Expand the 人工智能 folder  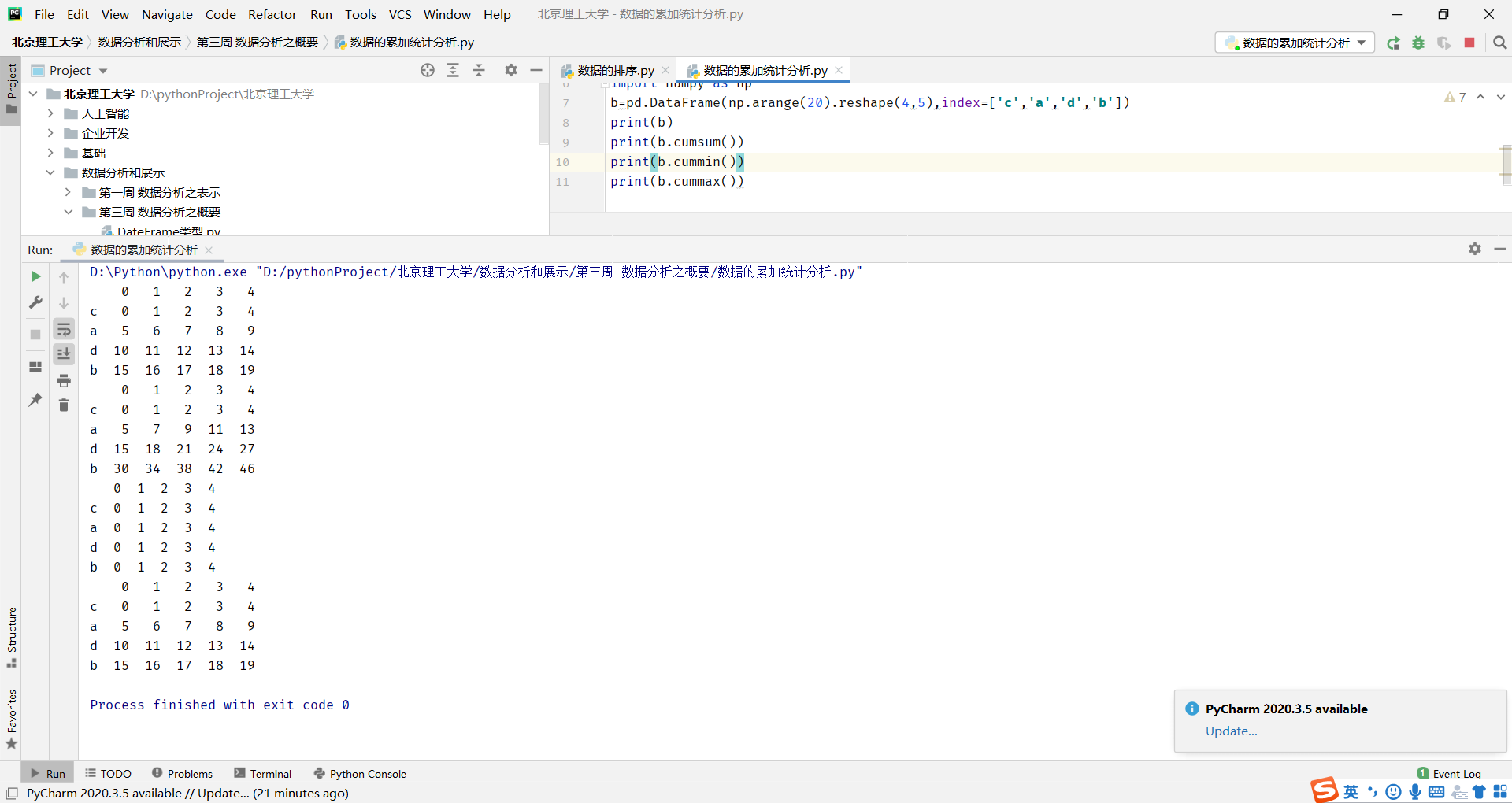(x=50, y=113)
